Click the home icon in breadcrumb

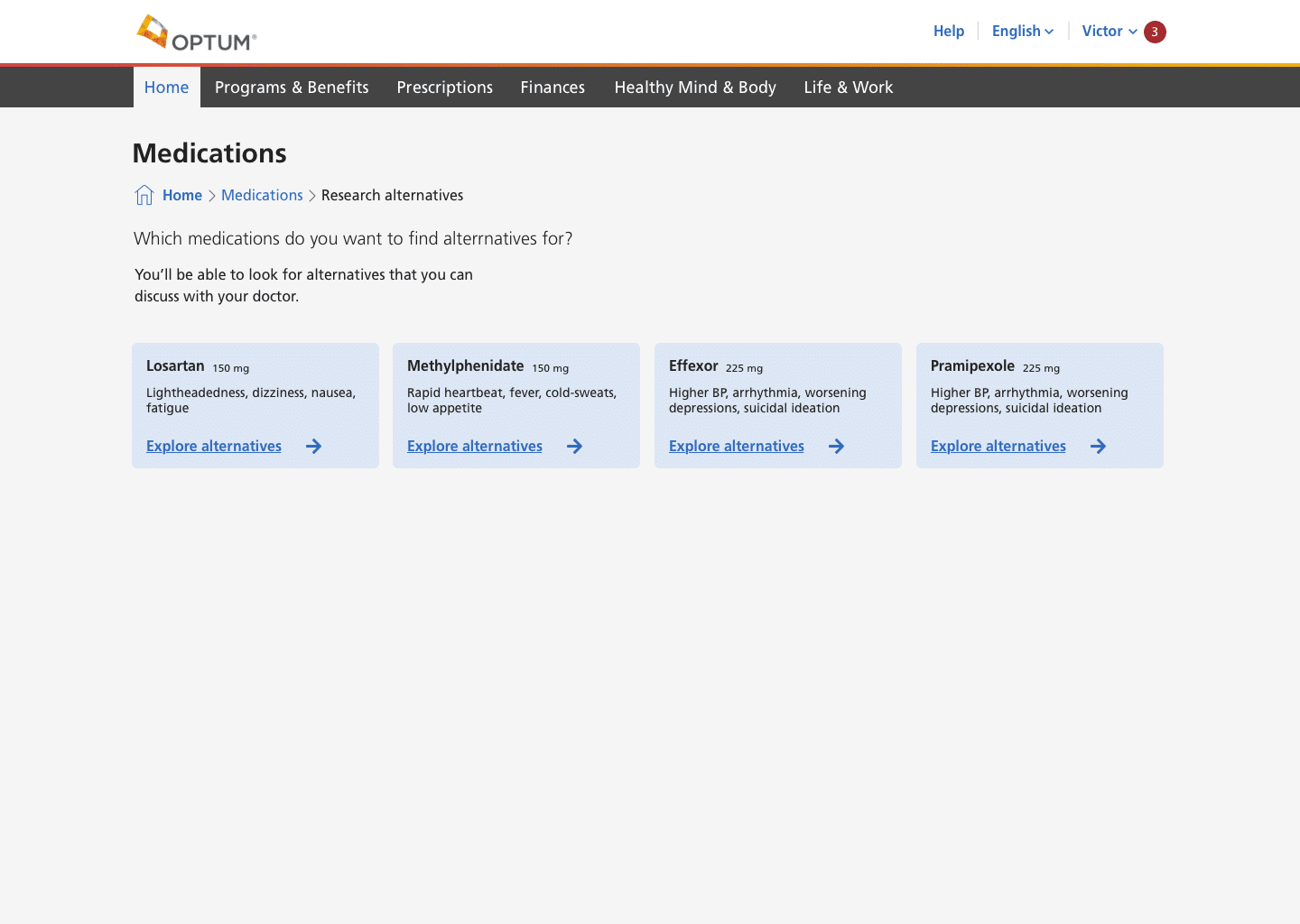144,195
